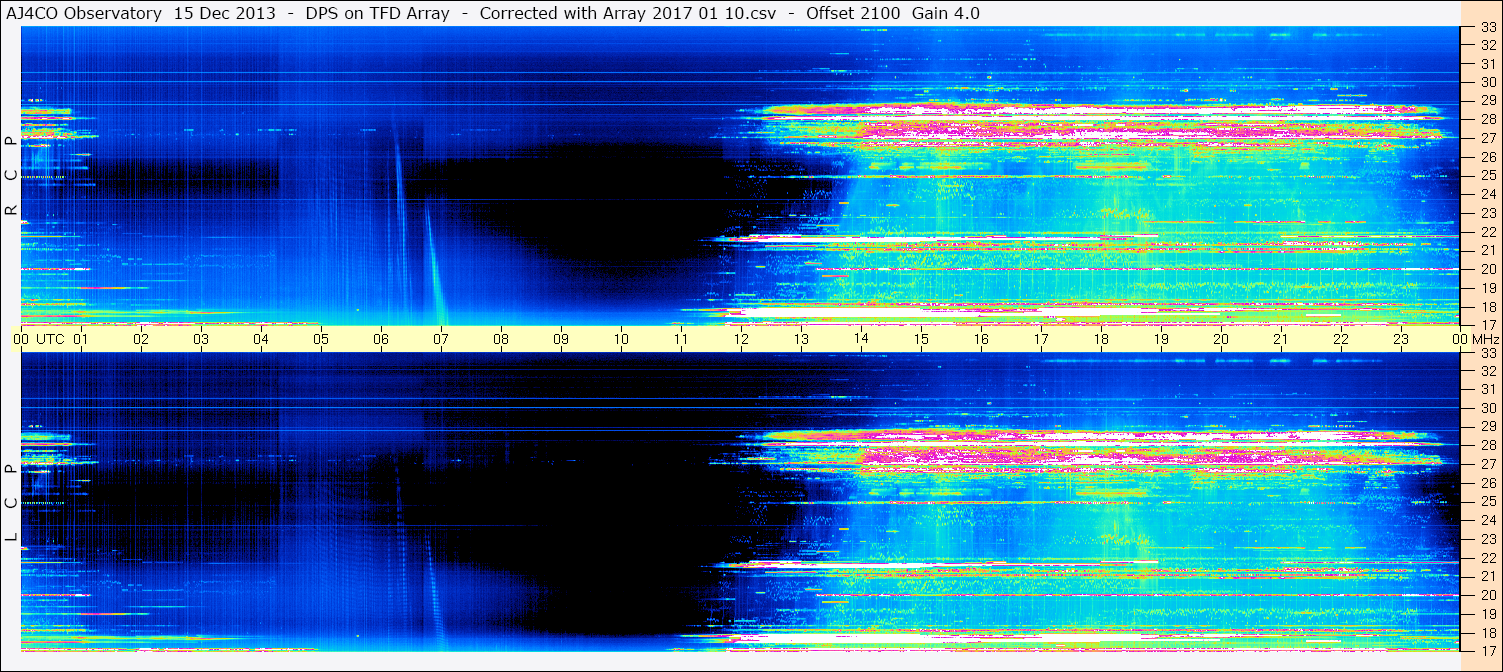Select the 02 hour time marker
Image resolution: width=1503 pixels, height=672 pixels.
pyautogui.click(x=141, y=339)
